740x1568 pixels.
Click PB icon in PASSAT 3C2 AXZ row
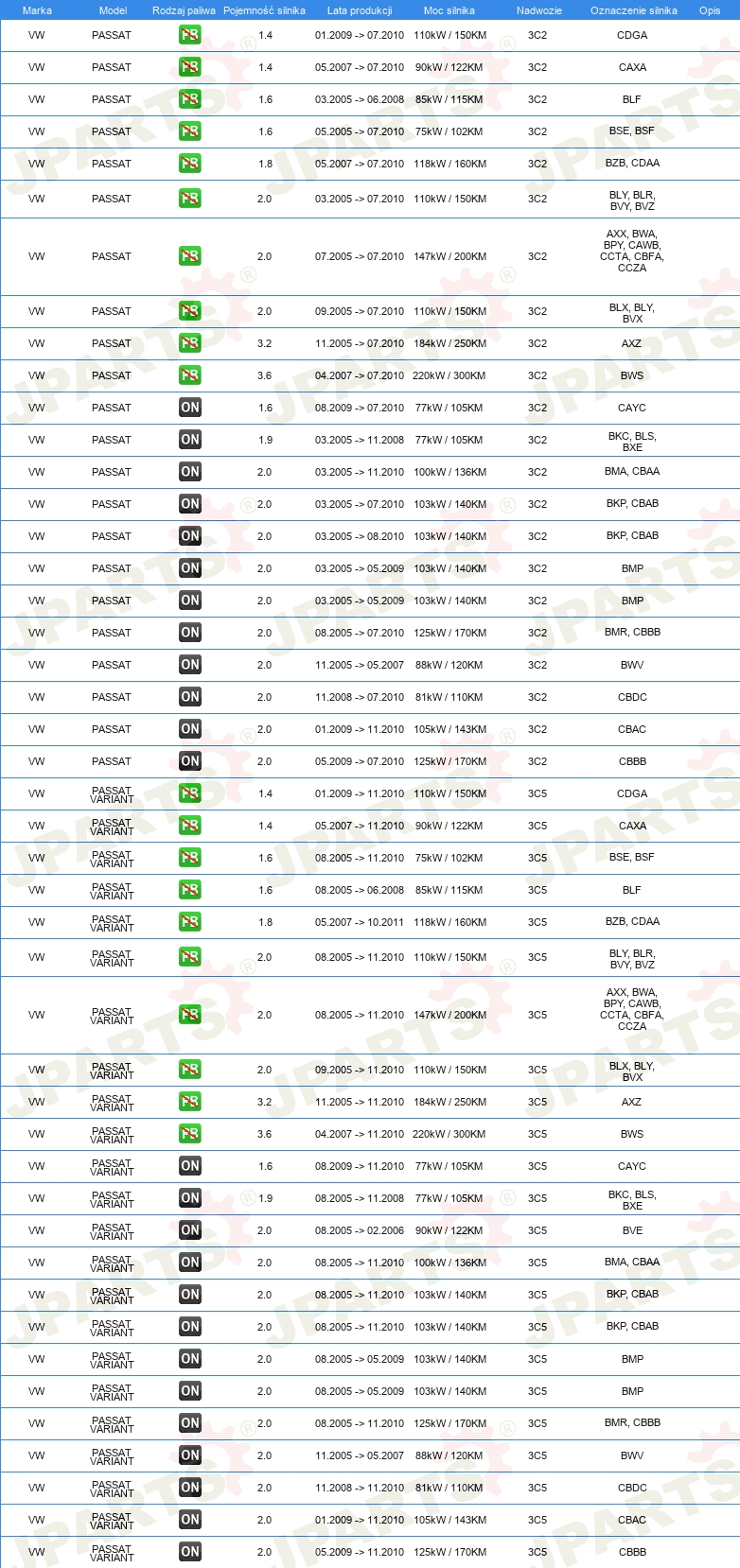[x=190, y=343]
